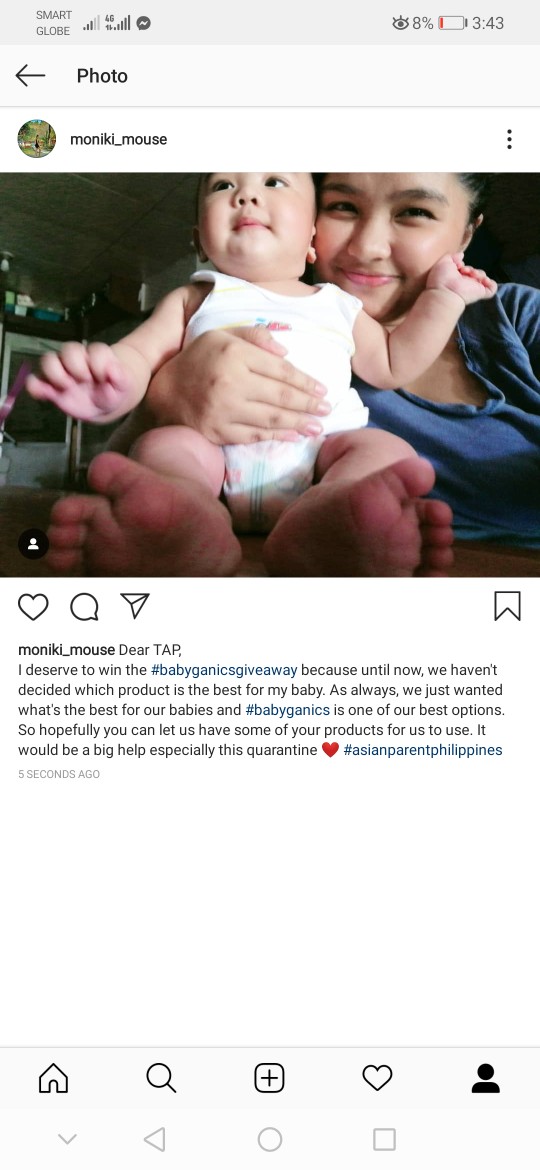Show tagged people on the photo
The height and width of the screenshot is (1170, 540).
pos(33,544)
